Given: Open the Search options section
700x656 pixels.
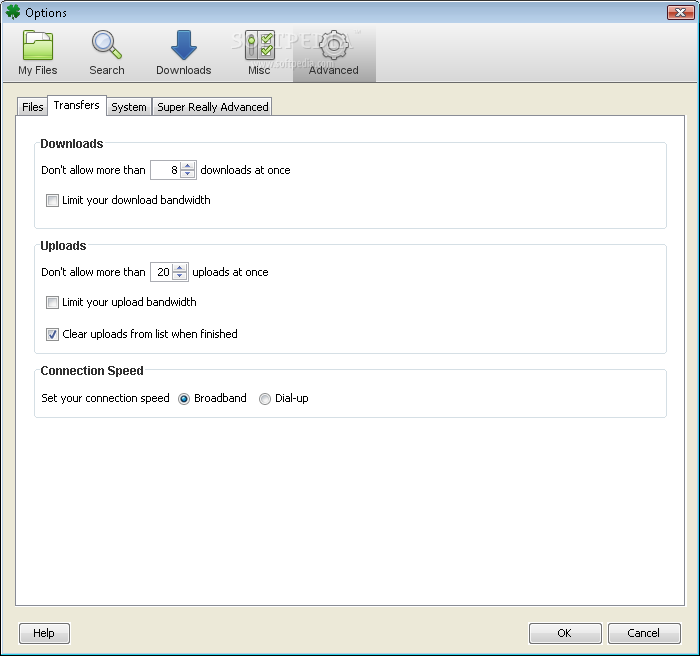Looking at the screenshot, I should tap(107, 53).
